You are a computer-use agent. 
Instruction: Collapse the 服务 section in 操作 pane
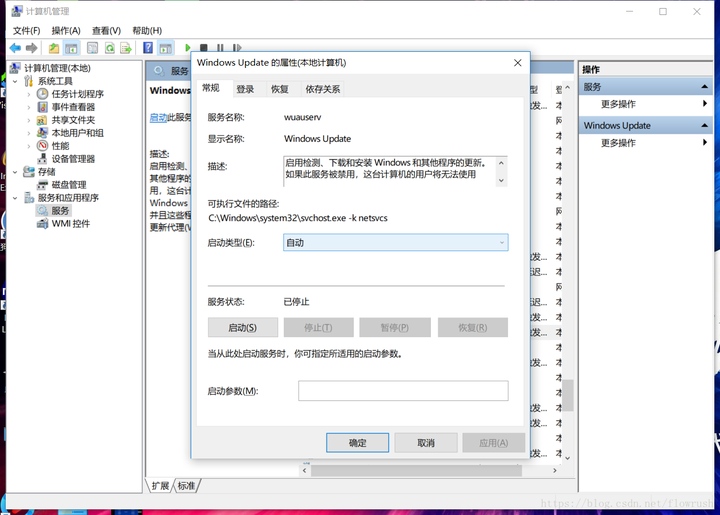704,87
